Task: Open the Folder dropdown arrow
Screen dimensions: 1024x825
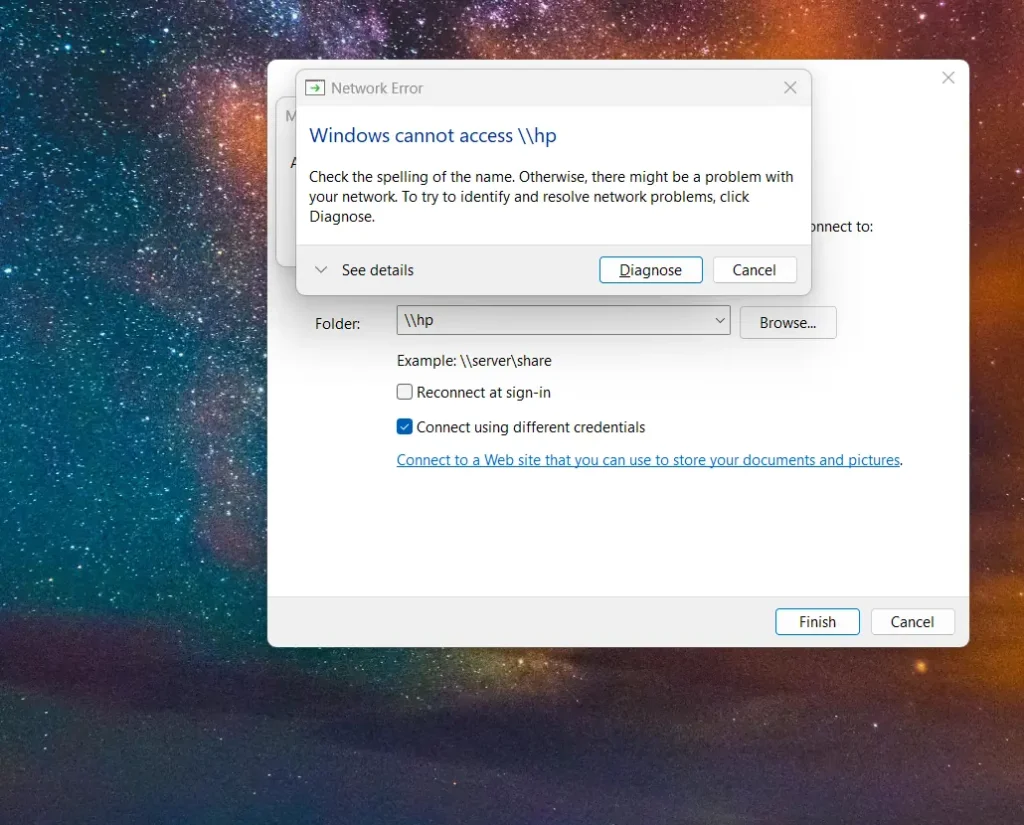Action: click(x=719, y=321)
